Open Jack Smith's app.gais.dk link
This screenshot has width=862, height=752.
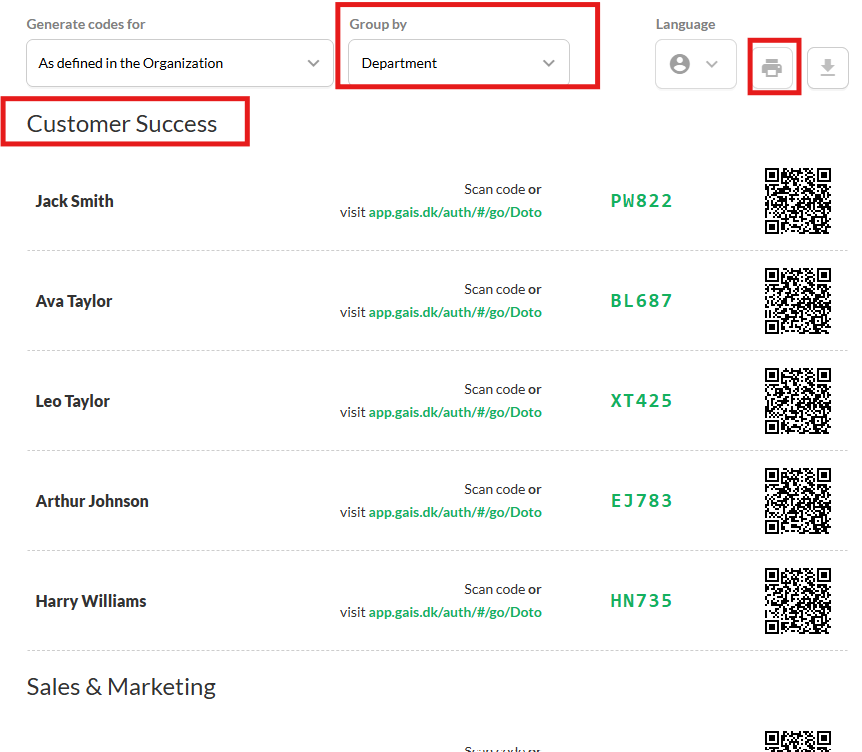(x=455, y=212)
